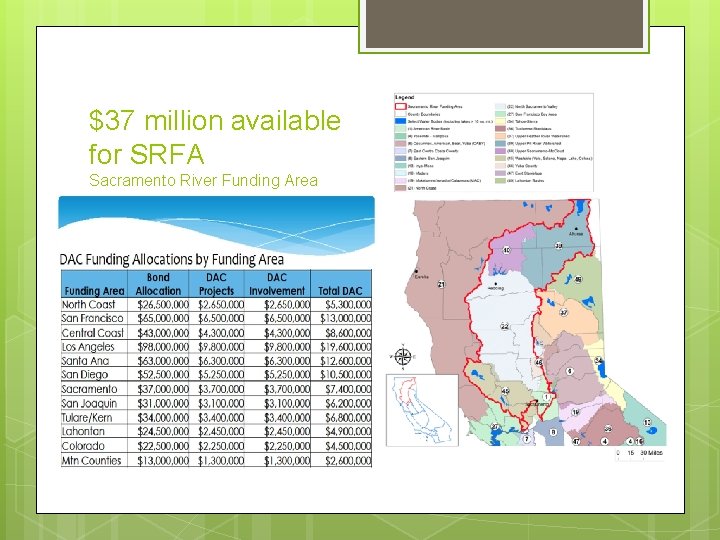This screenshot has height=540, width=720.
Task: Click Lahontan bond allocation "$24,500,000"
Action: [x=163, y=431]
